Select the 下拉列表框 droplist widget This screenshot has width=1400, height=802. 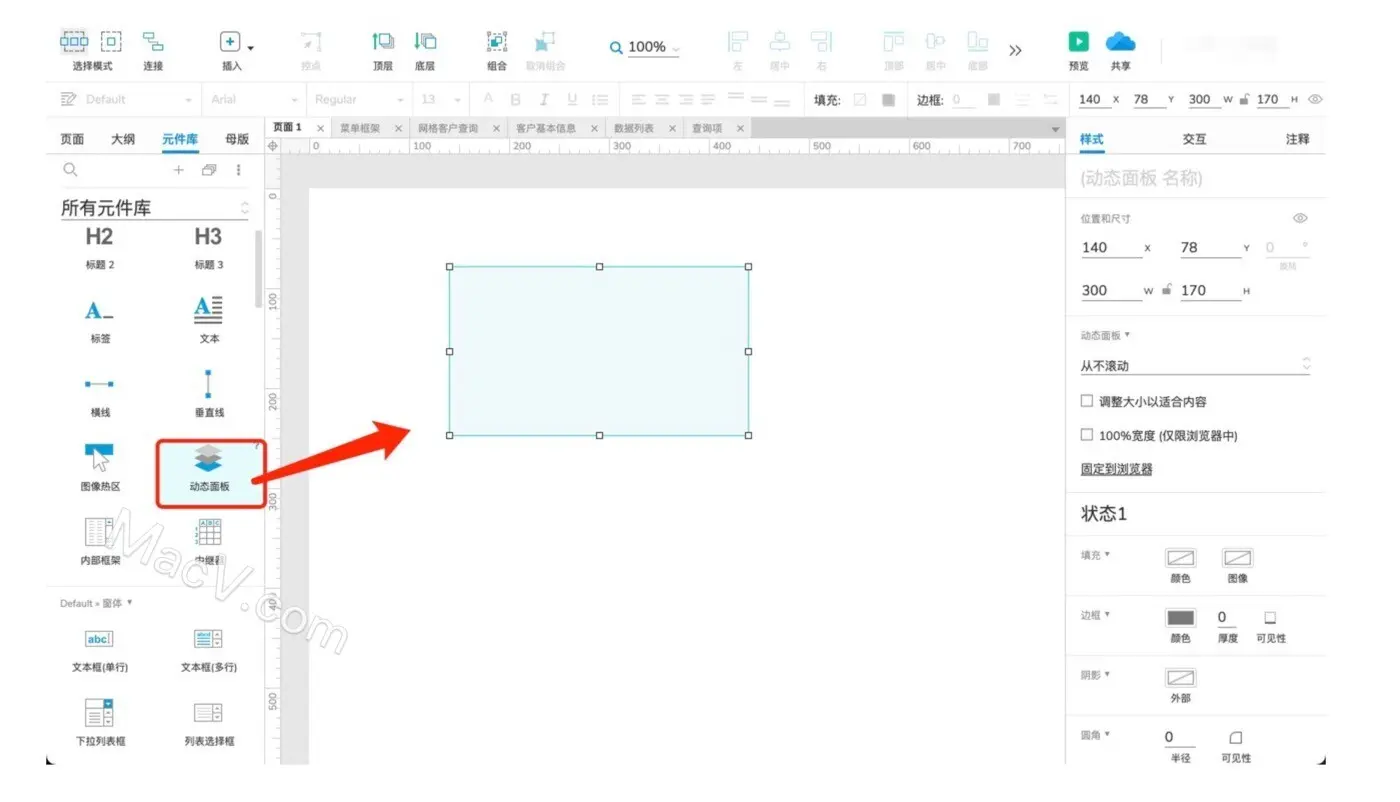pyautogui.click(x=99, y=723)
